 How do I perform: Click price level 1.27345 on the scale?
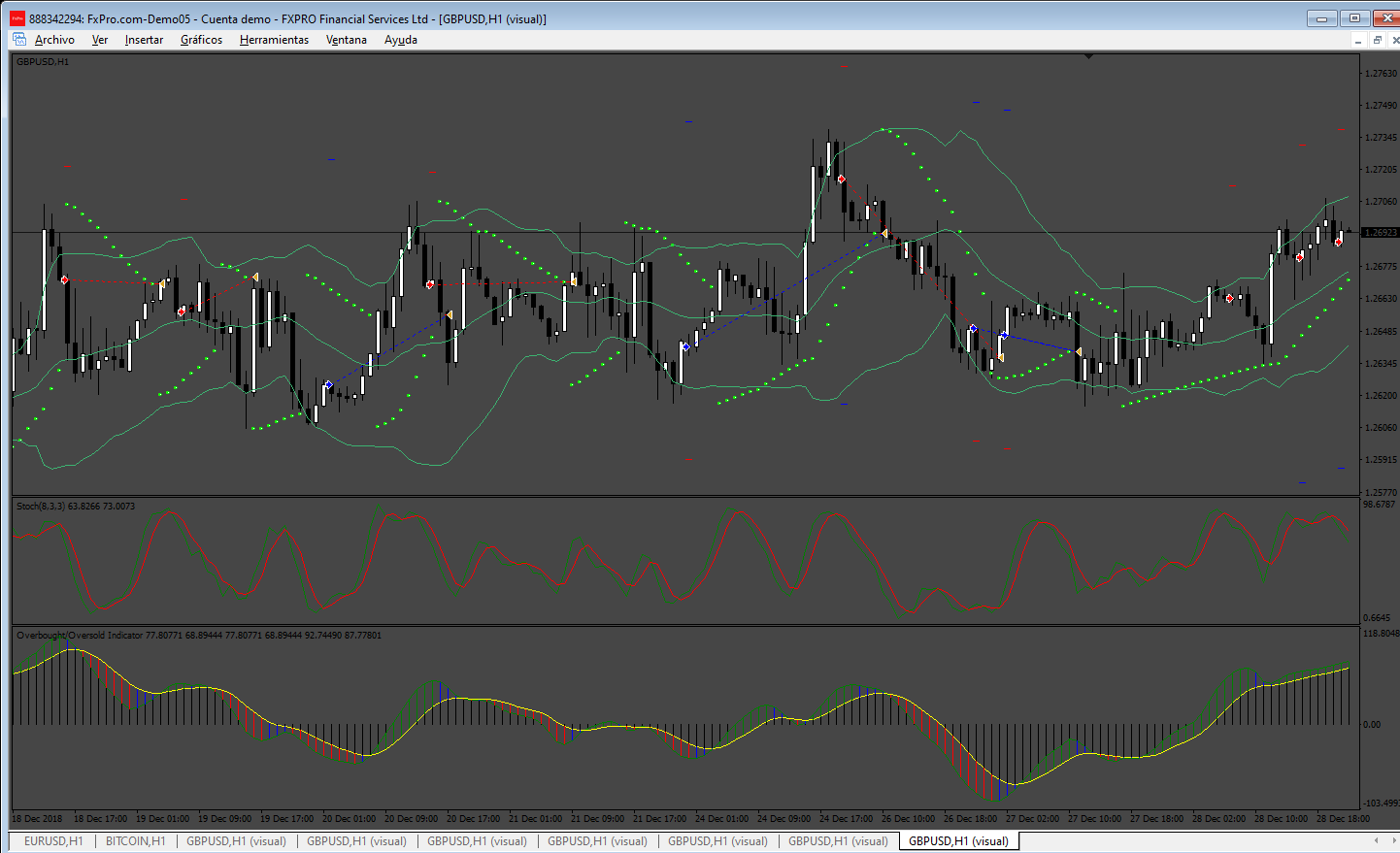[x=1381, y=138]
